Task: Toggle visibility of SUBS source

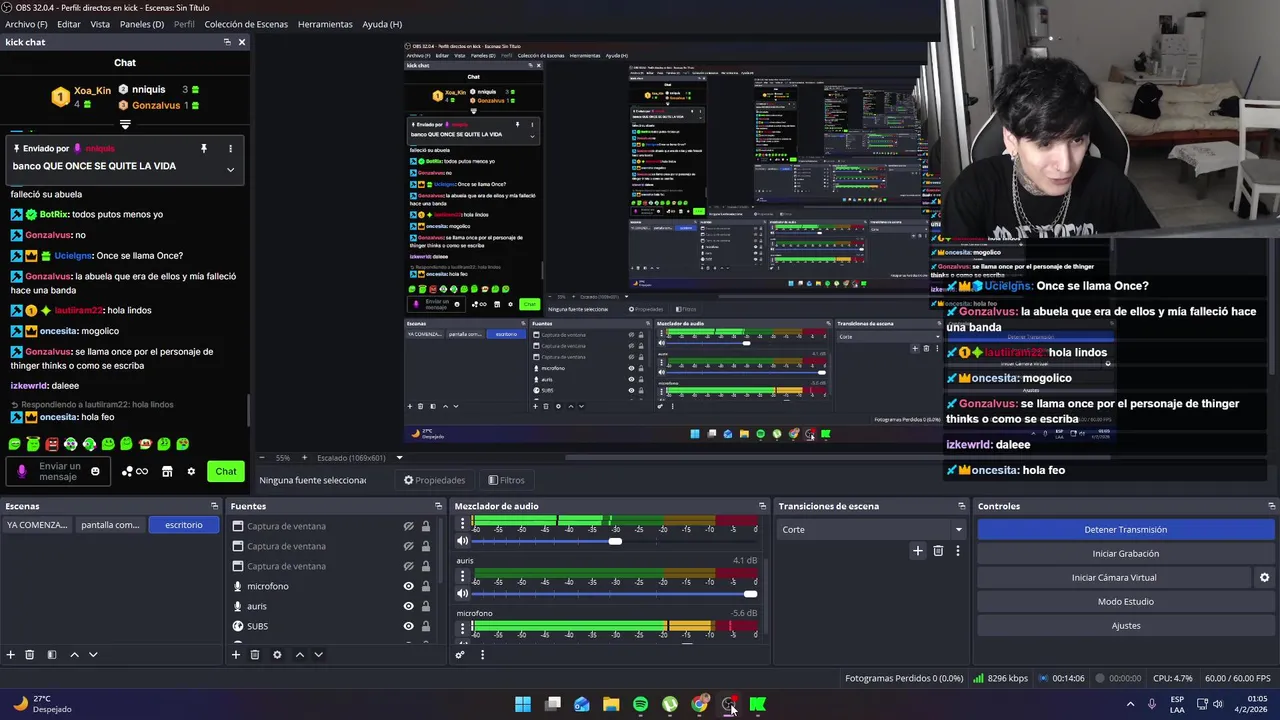Action: coord(408,626)
